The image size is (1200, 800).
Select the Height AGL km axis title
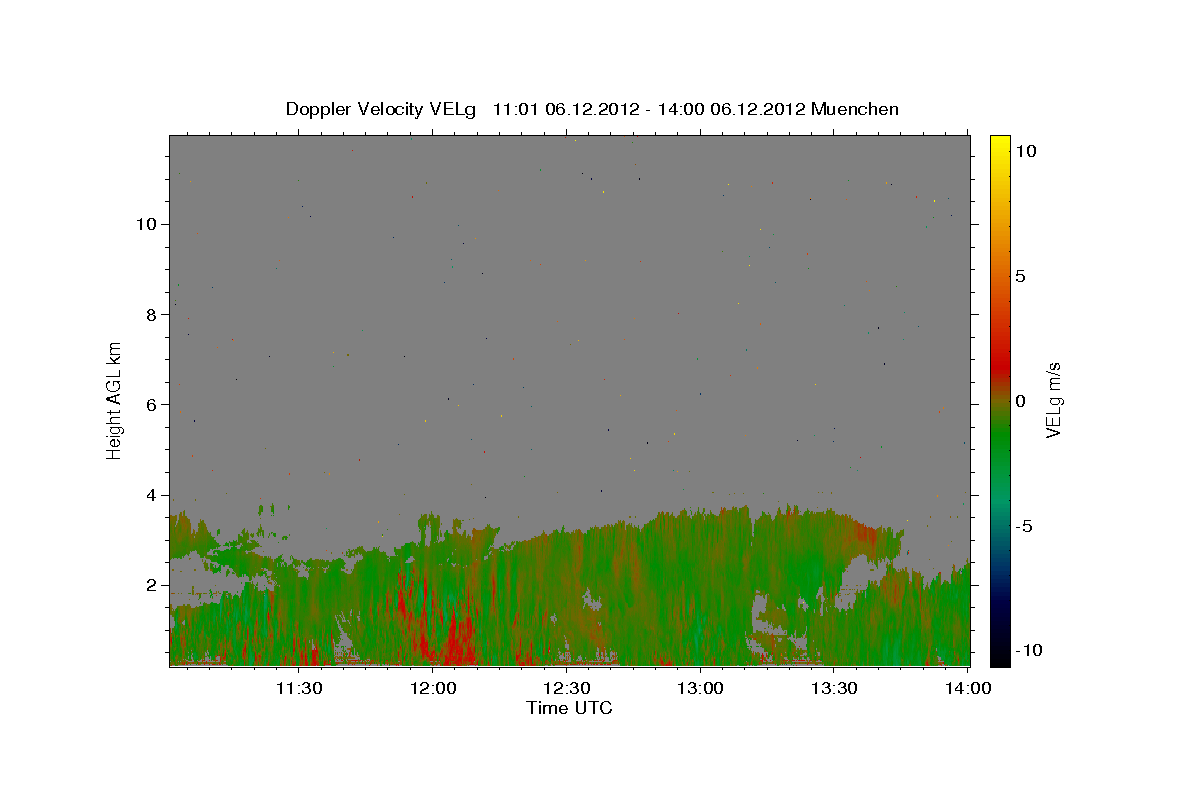pyautogui.click(x=115, y=401)
